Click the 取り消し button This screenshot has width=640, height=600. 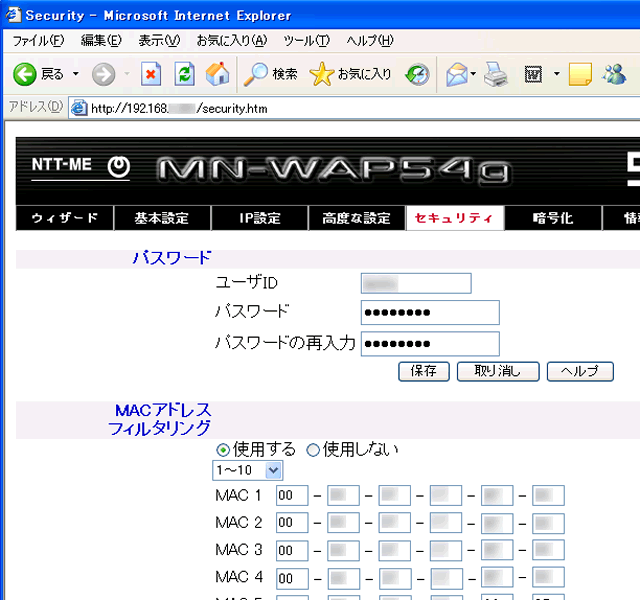point(498,371)
